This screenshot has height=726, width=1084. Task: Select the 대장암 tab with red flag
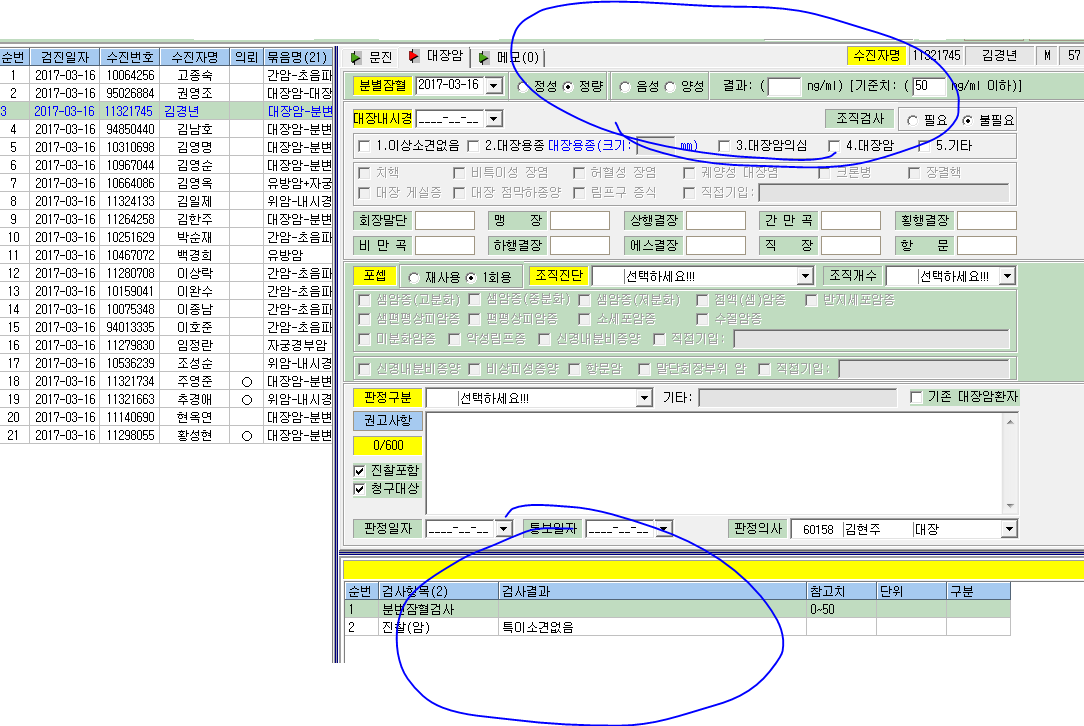click(436, 56)
